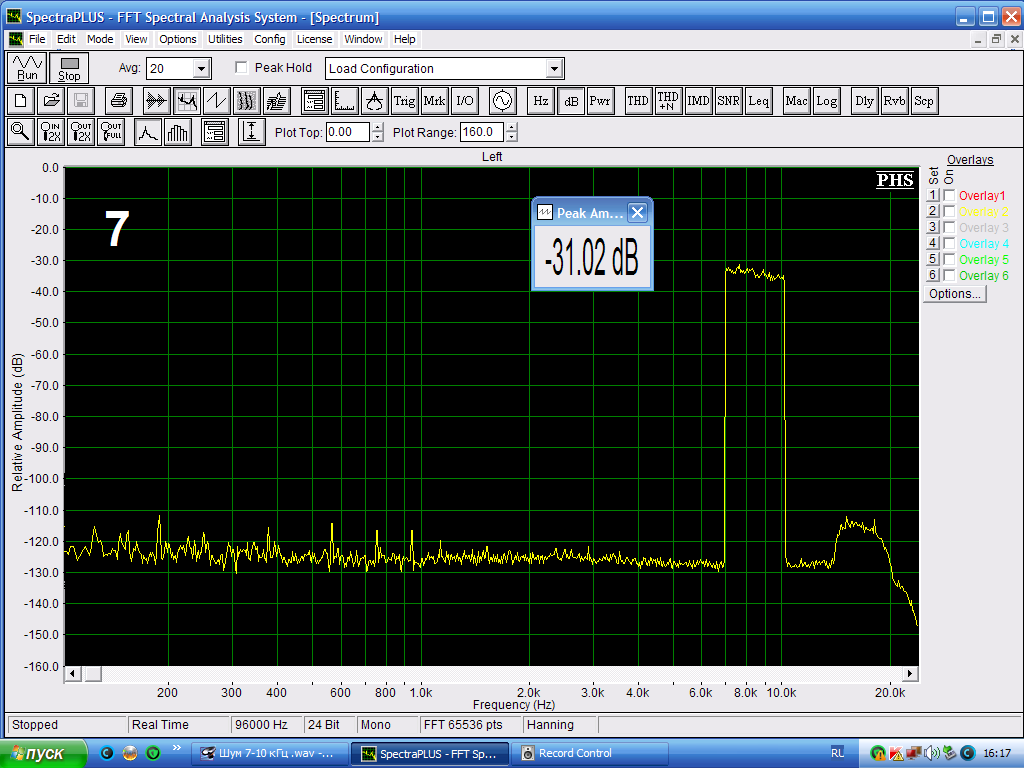Image resolution: width=1024 pixels, height=768 pixels.
Task: Open the Mrk marker settings
Action: 434,101
